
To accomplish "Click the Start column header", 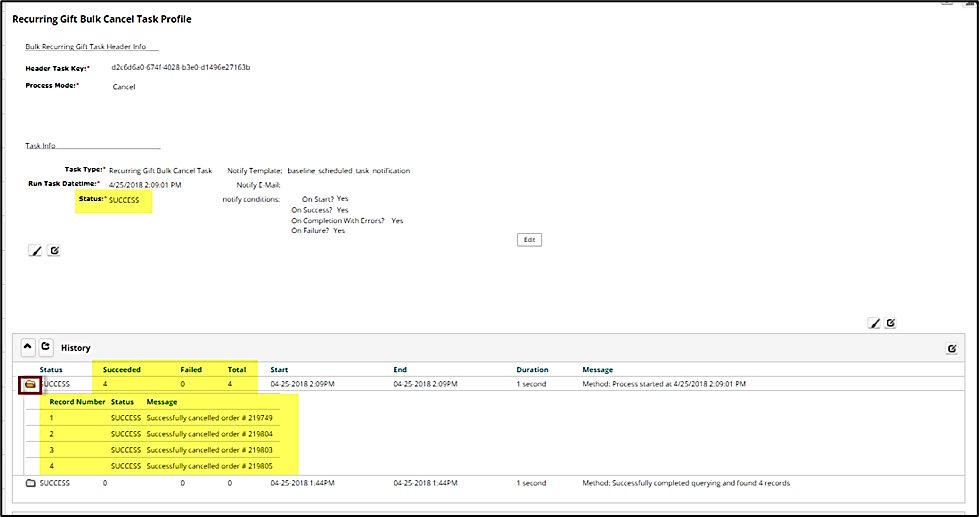I will click(279, 370).
